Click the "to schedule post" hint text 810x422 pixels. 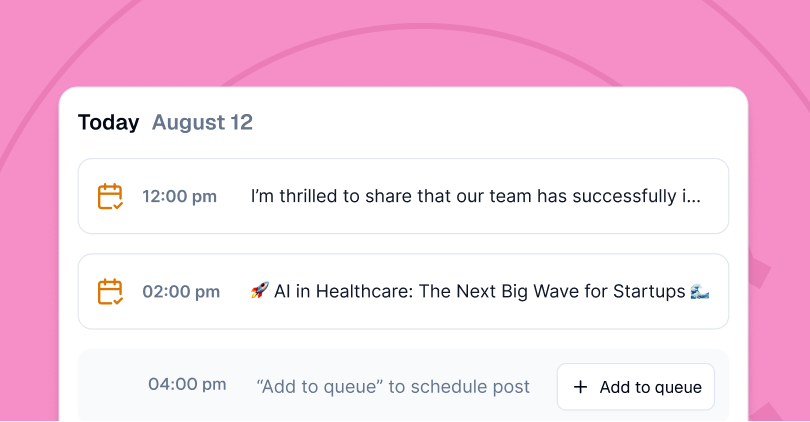tap(458, 387)
